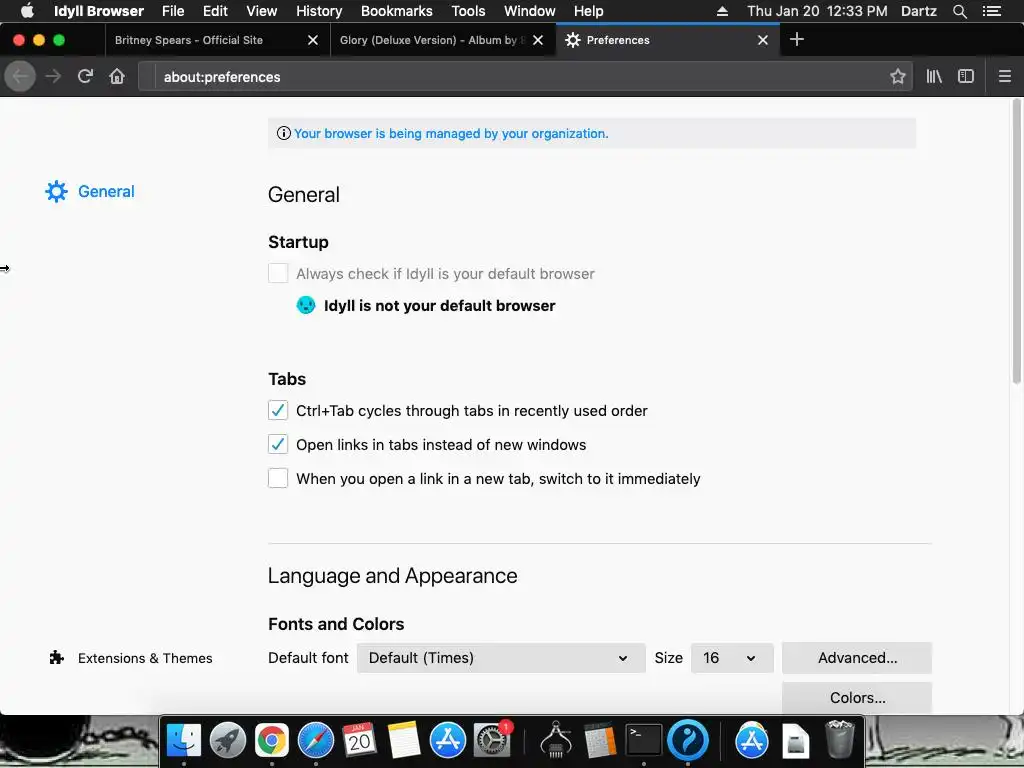The image size is (1024, 768).
Task: Go back using the back arrow button
Action: click(x=20, y=76)
